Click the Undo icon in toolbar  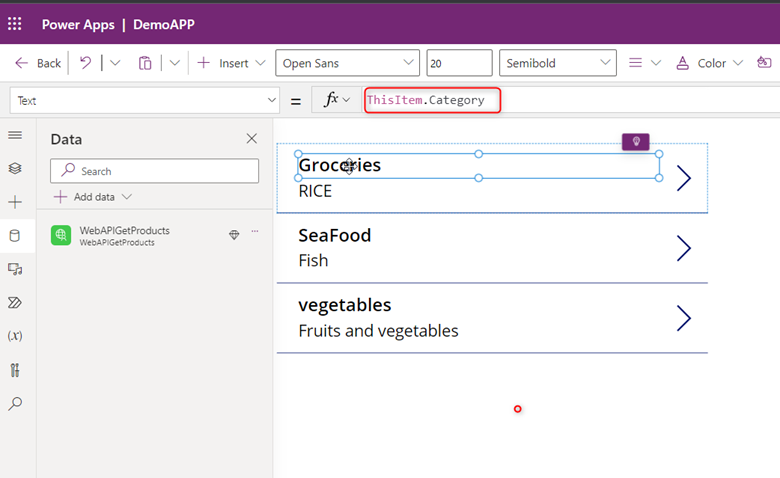tap(86, 63)
